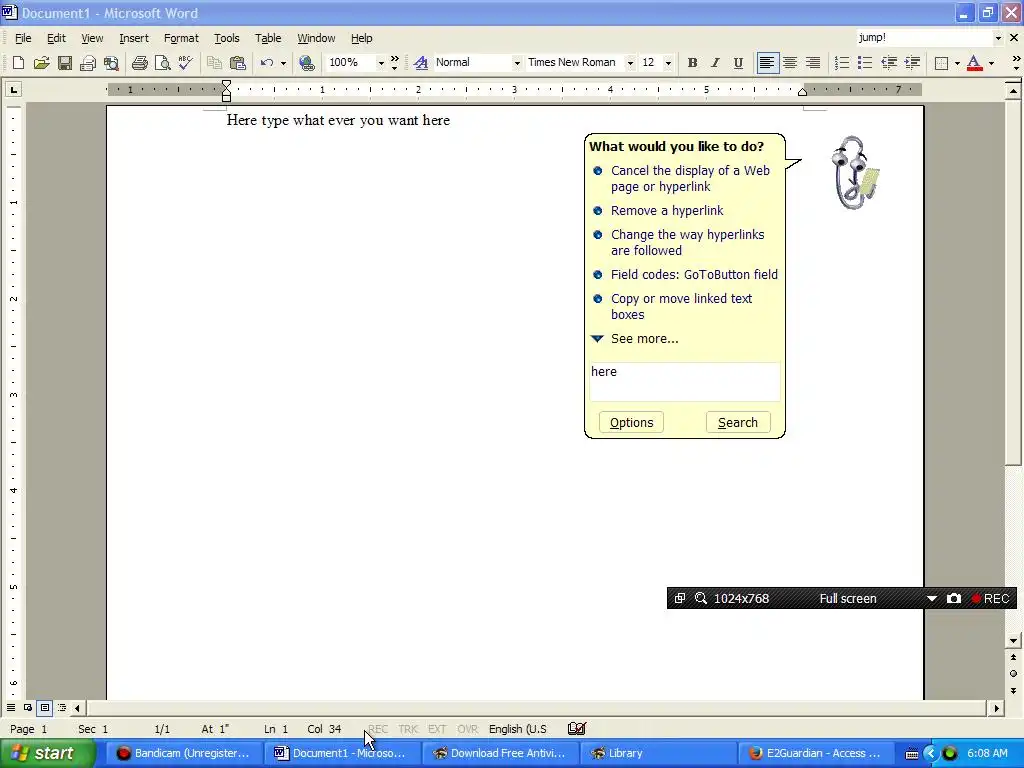
Task: Select 'Remove a hyperlink' help topic
Action: pos(667,210)
